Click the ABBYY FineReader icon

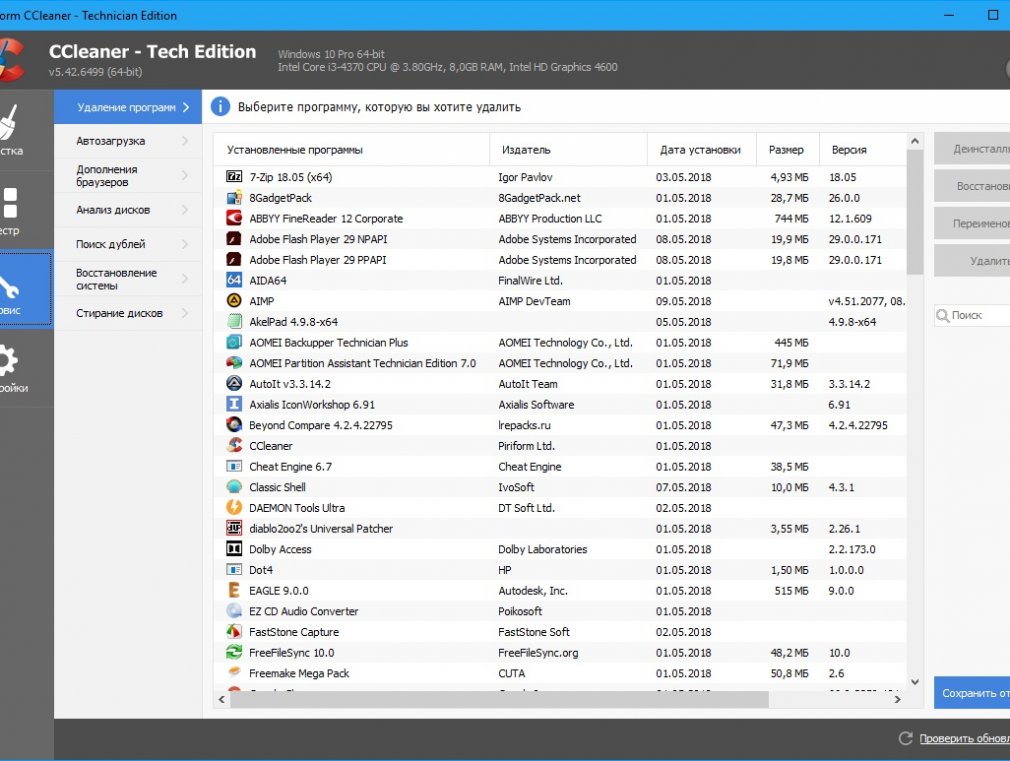pos(234,218)
